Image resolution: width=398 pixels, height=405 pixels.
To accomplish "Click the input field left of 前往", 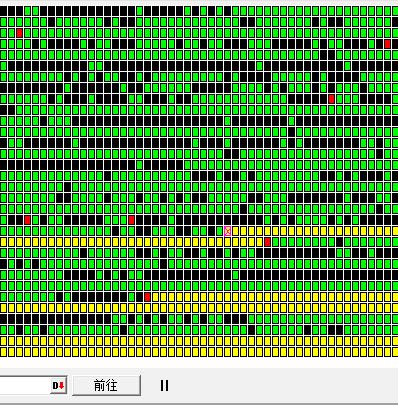I will pos(25,385).
